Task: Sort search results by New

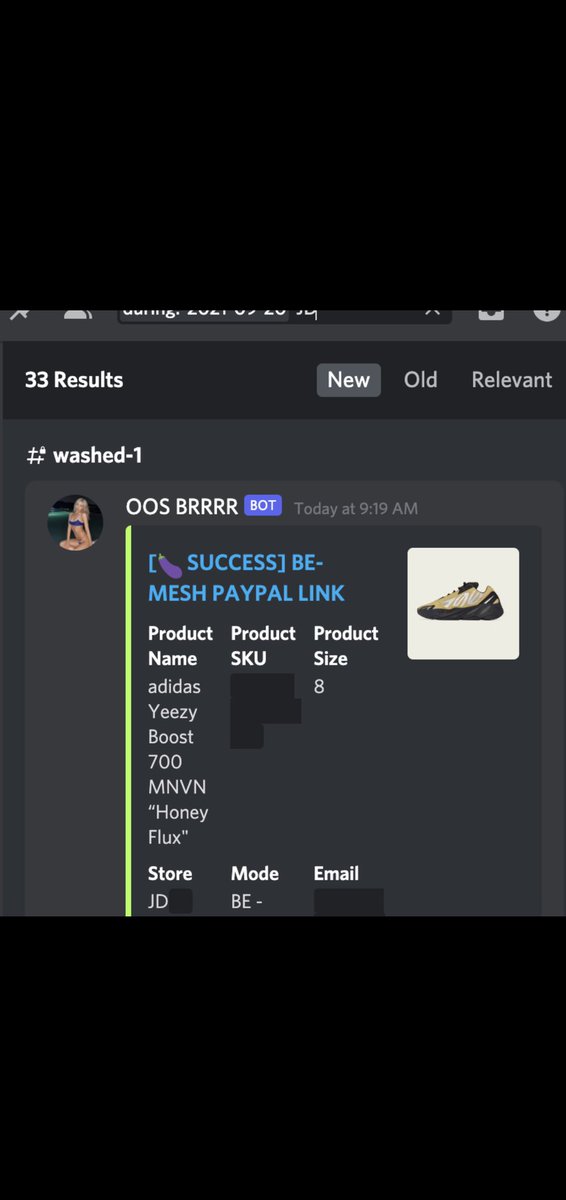Action: pos(349,380)
